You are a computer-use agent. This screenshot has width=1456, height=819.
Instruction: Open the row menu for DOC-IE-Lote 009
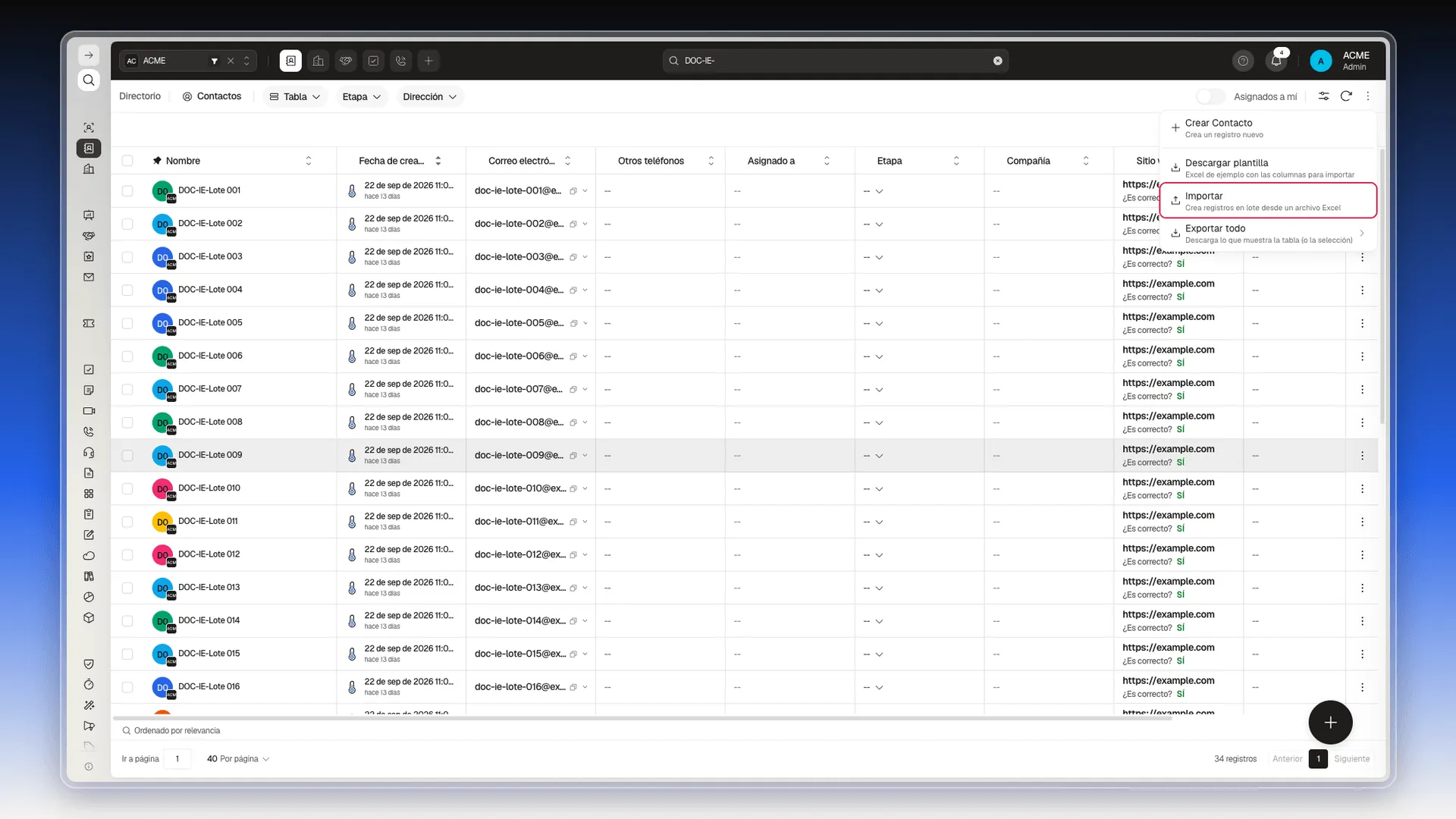click(1362, 456)
